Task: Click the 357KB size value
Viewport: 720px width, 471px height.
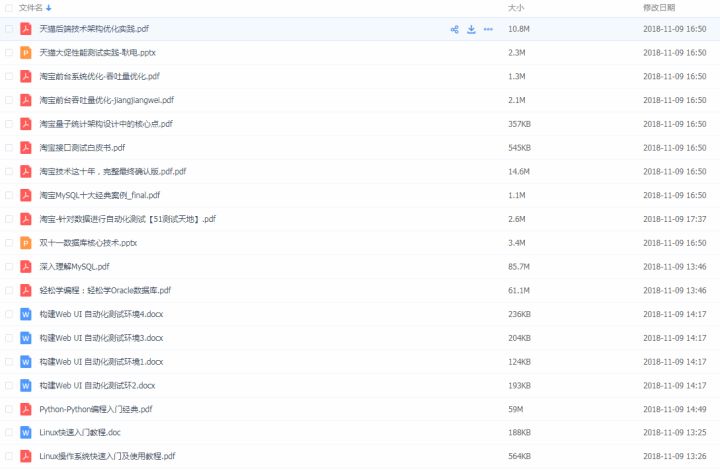Action: (519, 124)
